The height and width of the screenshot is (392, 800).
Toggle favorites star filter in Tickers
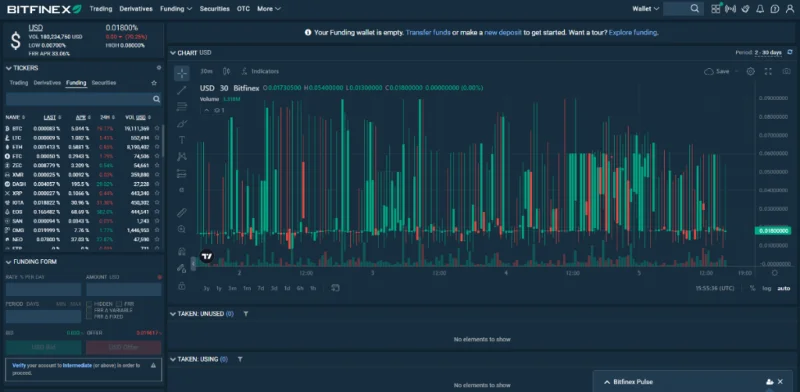(x=154, y=83)
